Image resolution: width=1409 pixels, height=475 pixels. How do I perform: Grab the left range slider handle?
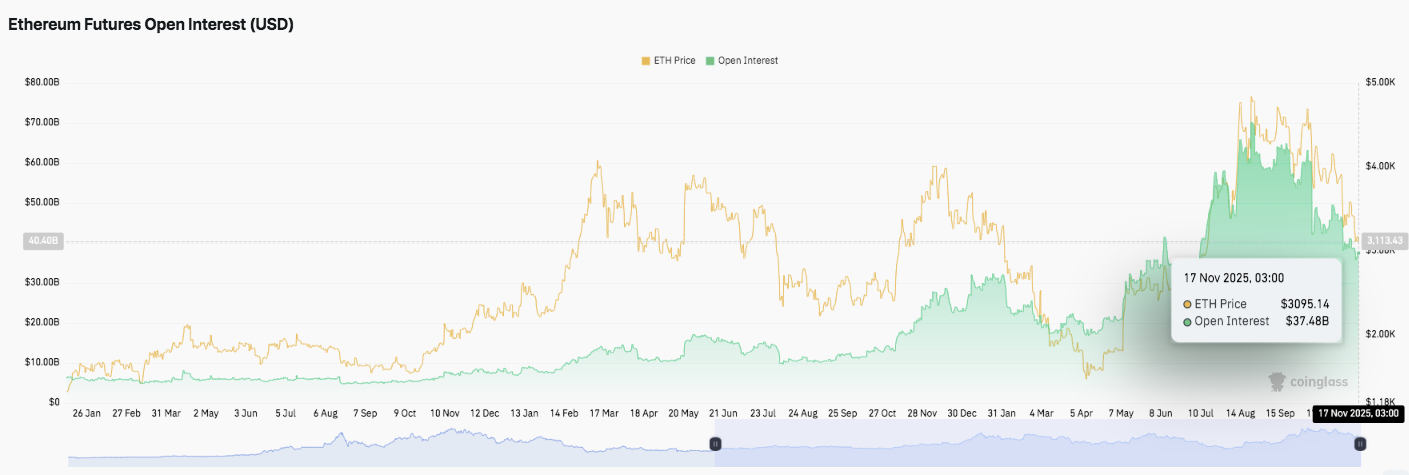(715, 443)
